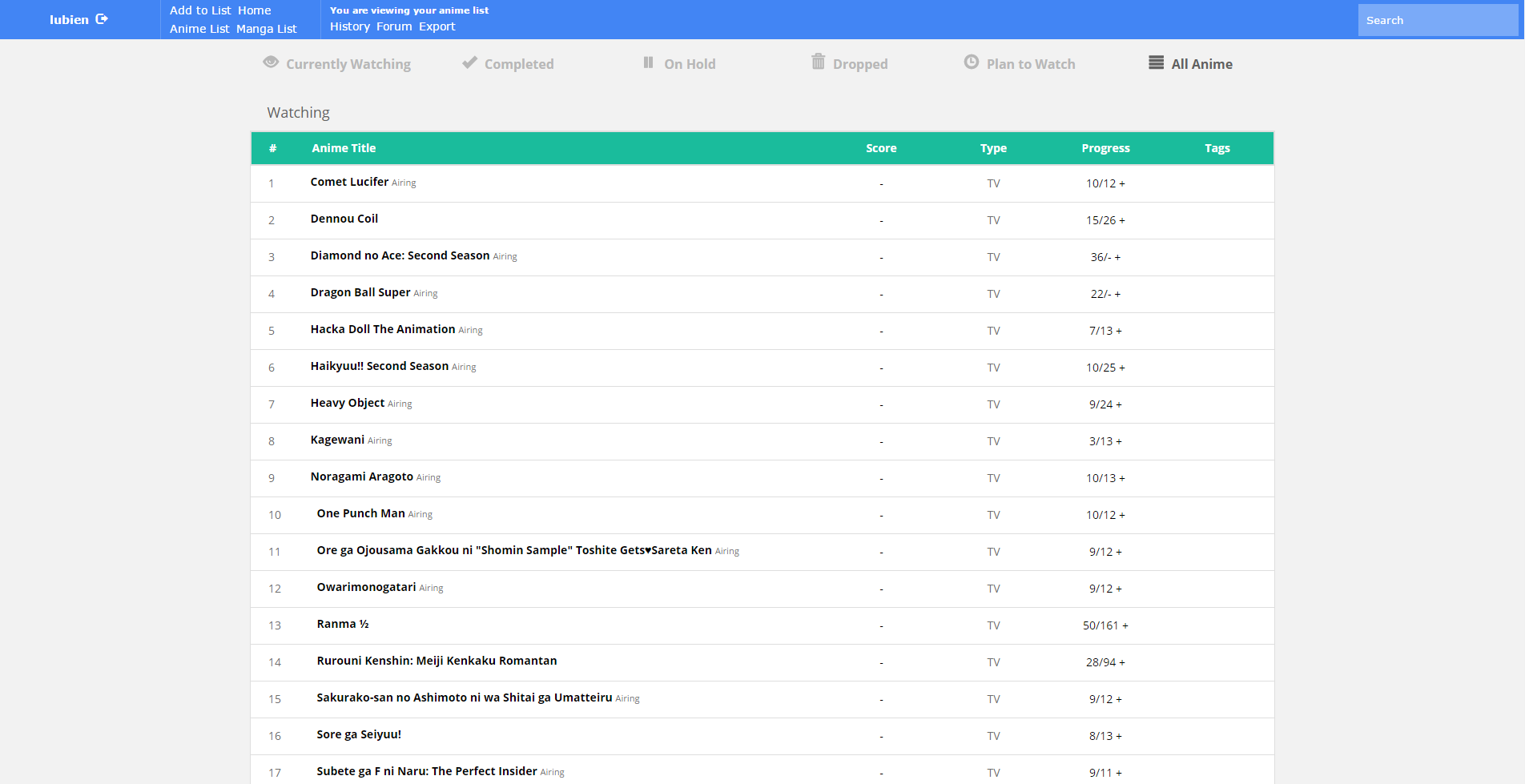Click the Export link
This screenshot has height=784, width=1525.
tap(437, 26)
